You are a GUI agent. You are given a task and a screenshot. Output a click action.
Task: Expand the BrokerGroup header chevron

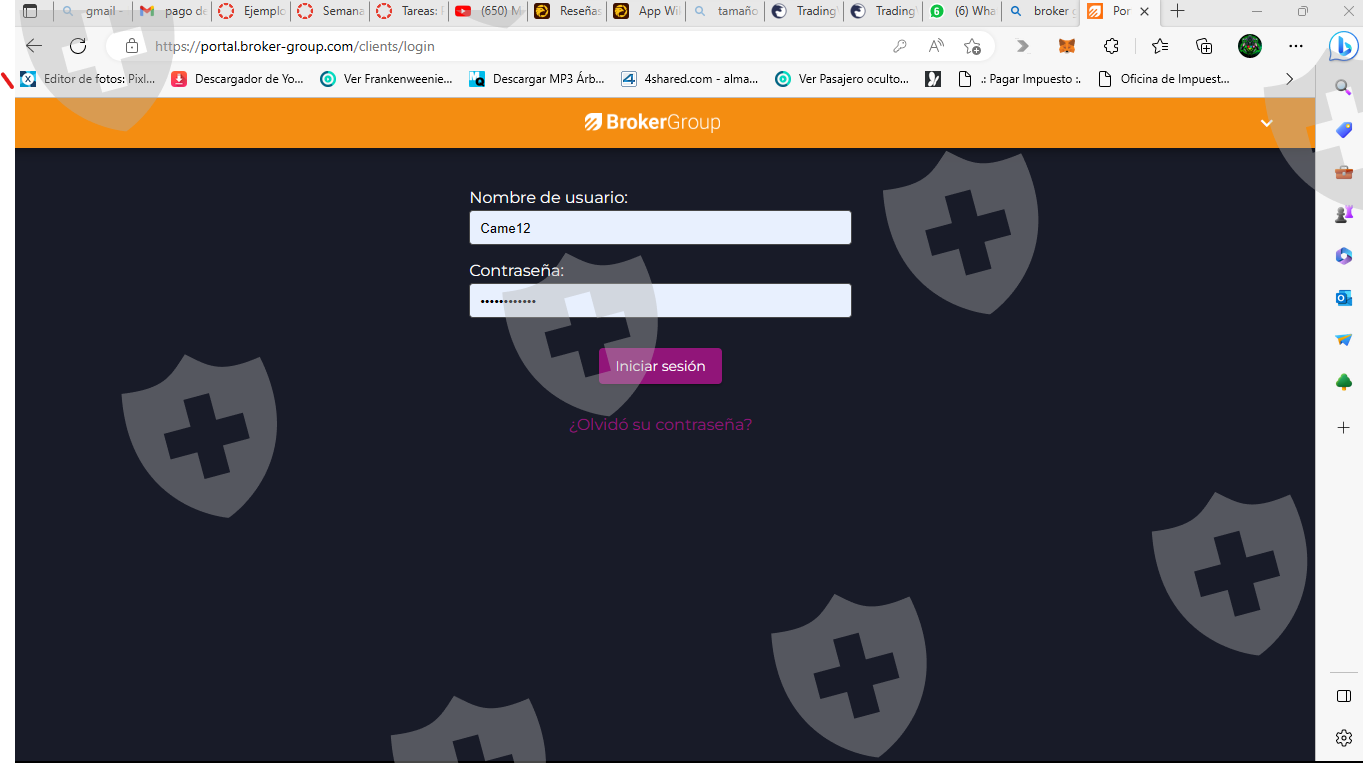click(x=1266, y=123)
